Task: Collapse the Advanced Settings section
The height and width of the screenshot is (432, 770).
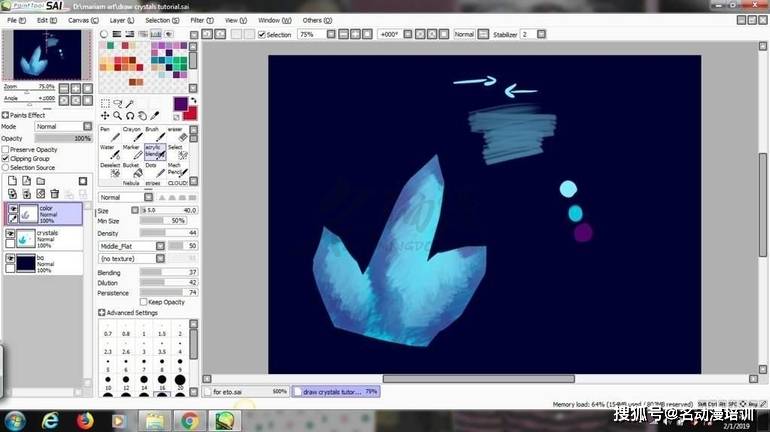Action: pos(102,313)
